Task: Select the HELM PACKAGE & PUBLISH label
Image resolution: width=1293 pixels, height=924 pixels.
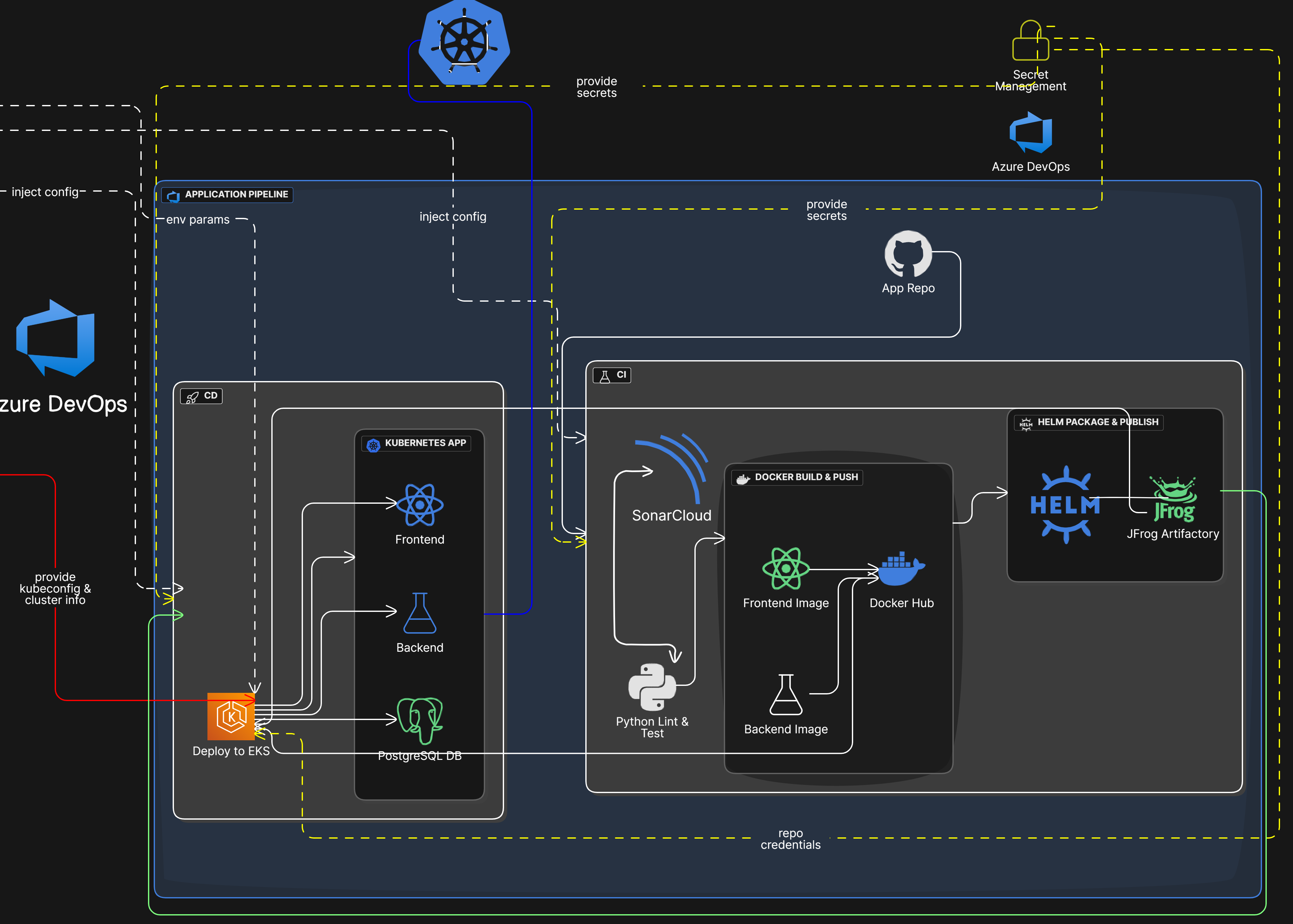Action: (1088, 422)
